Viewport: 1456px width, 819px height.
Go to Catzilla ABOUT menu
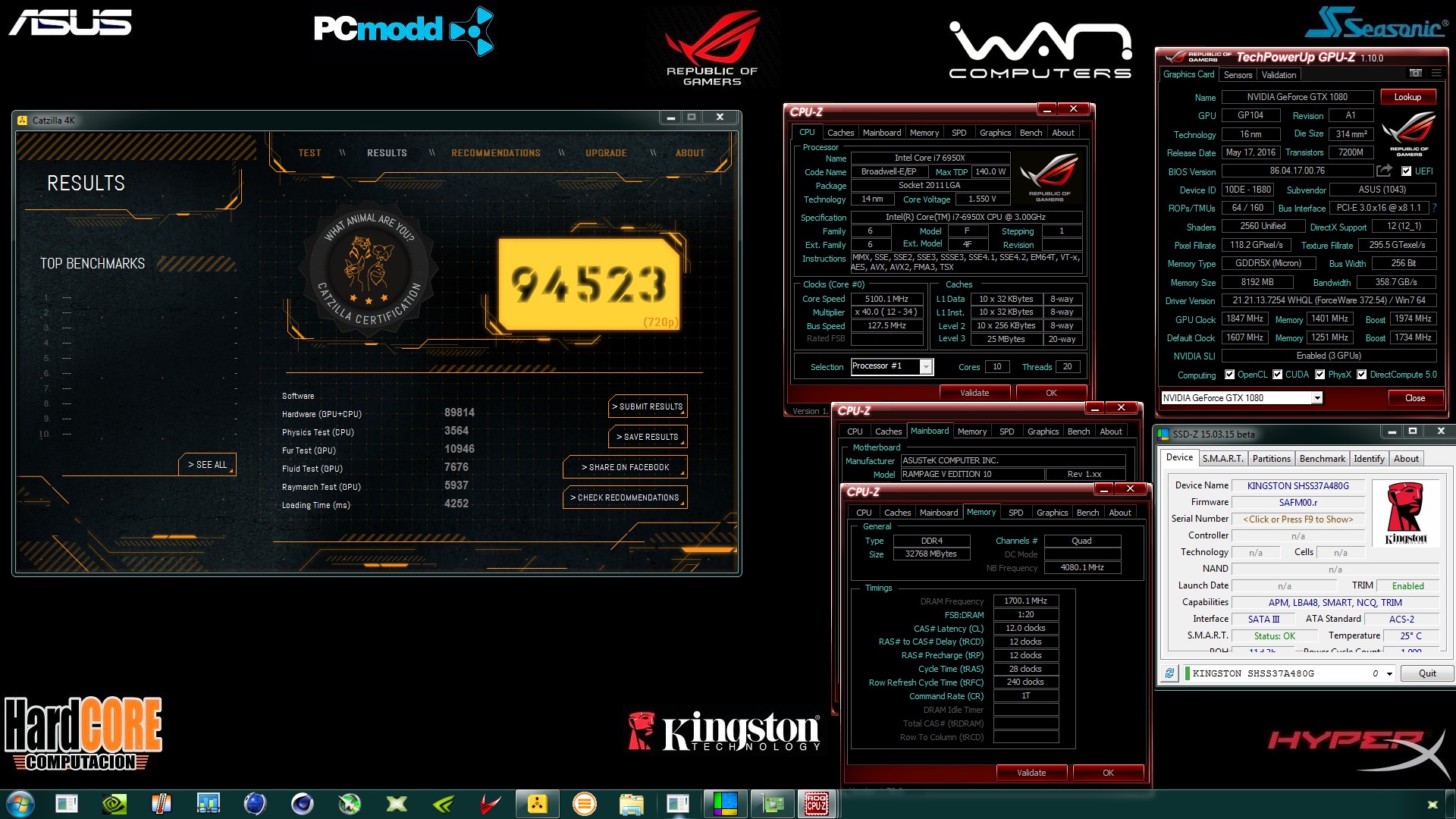[690, 153]
